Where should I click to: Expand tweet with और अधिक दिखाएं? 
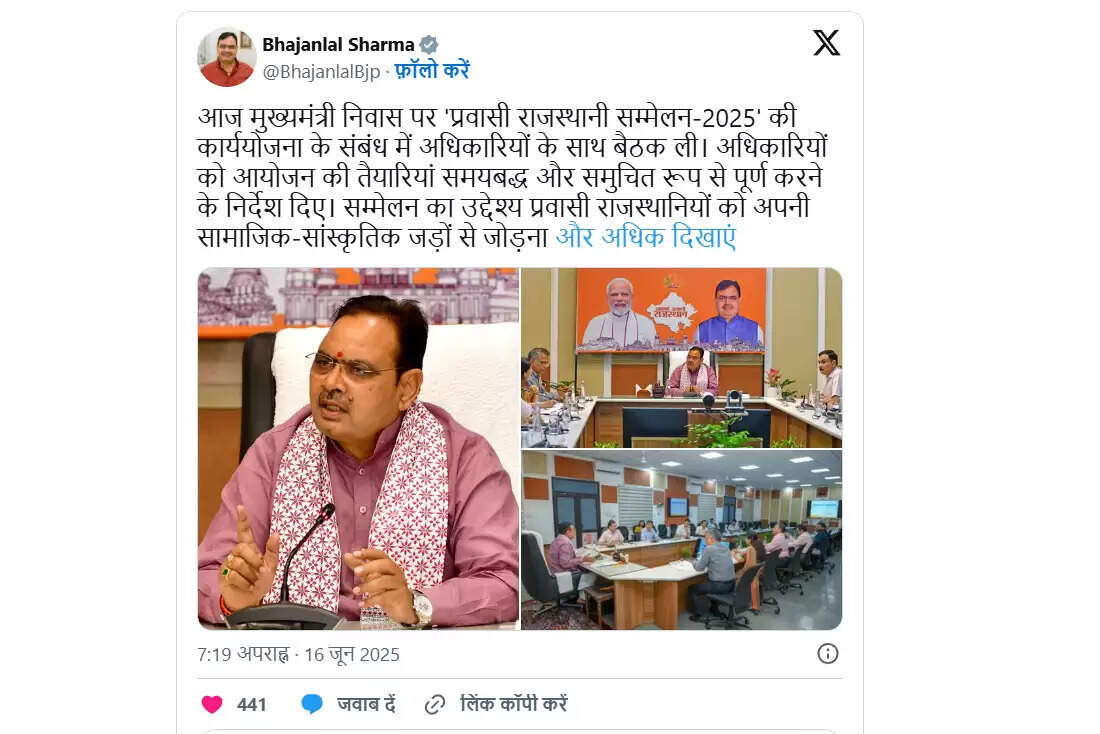(645, 237)
